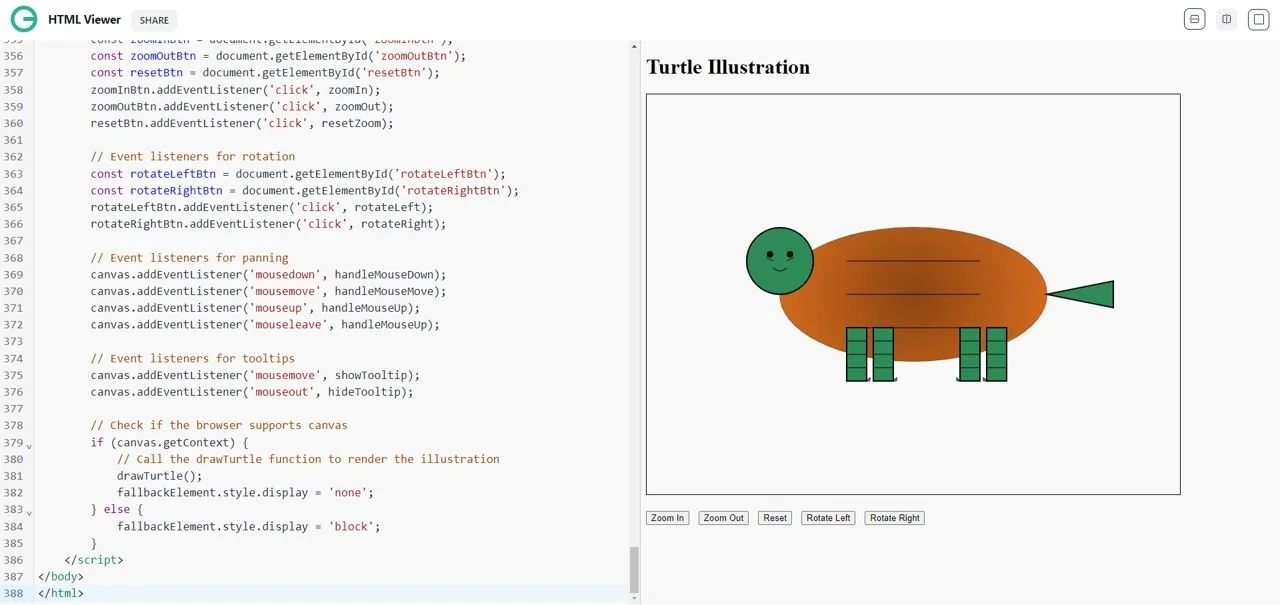This screenshot has height=605, width=1280.
Task: Click the green HTML Viewer logo icon
Action: pyautogui.click(x=24, y=19)
